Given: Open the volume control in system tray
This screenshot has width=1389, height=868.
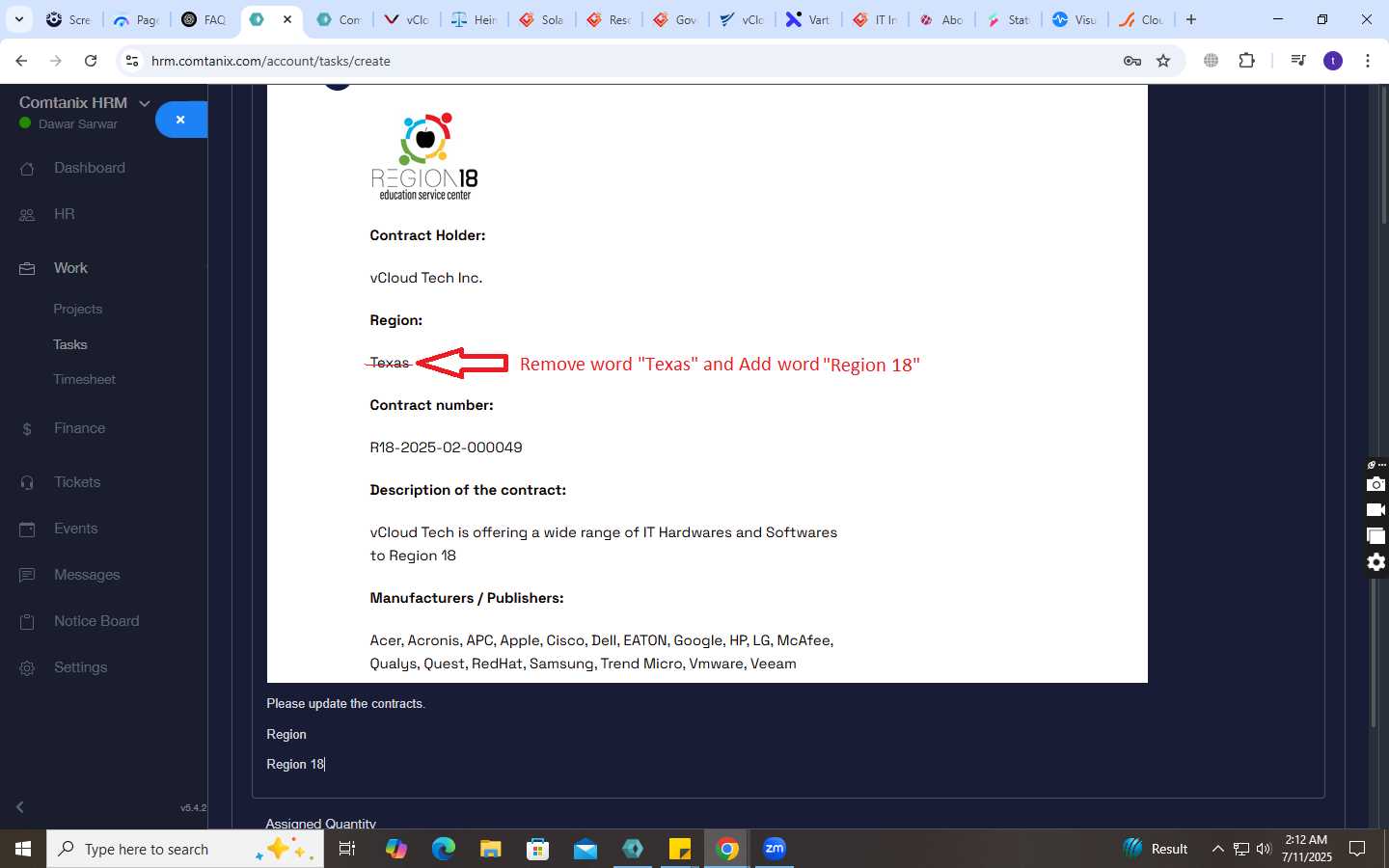Looking at the screenshot, I should (x=1264, y=849).
